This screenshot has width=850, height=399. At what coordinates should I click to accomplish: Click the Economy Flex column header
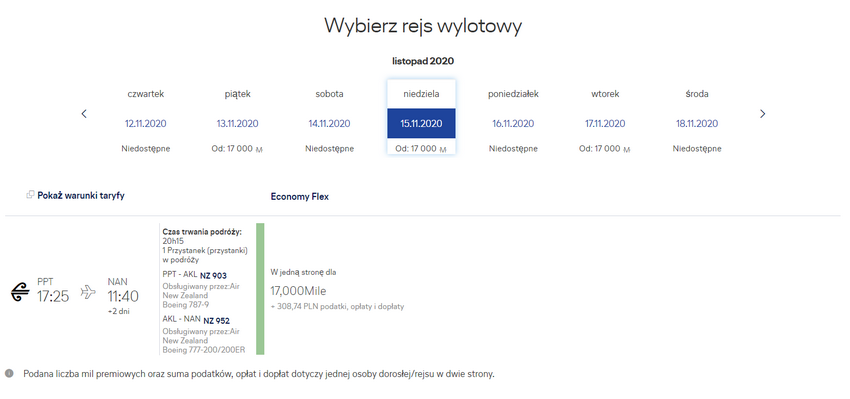pos(300,197)
